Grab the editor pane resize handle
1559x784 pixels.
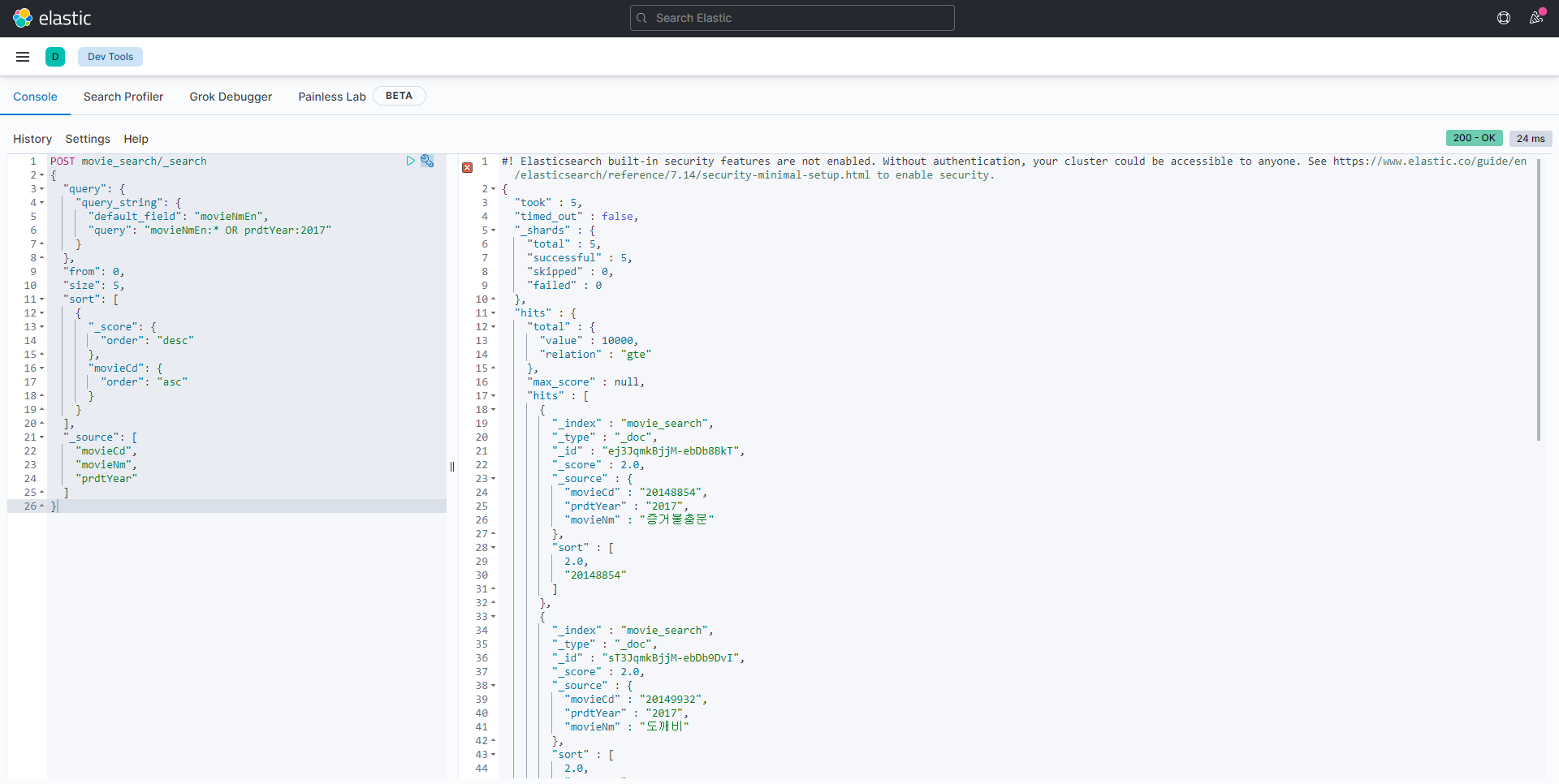click(452, 467)
